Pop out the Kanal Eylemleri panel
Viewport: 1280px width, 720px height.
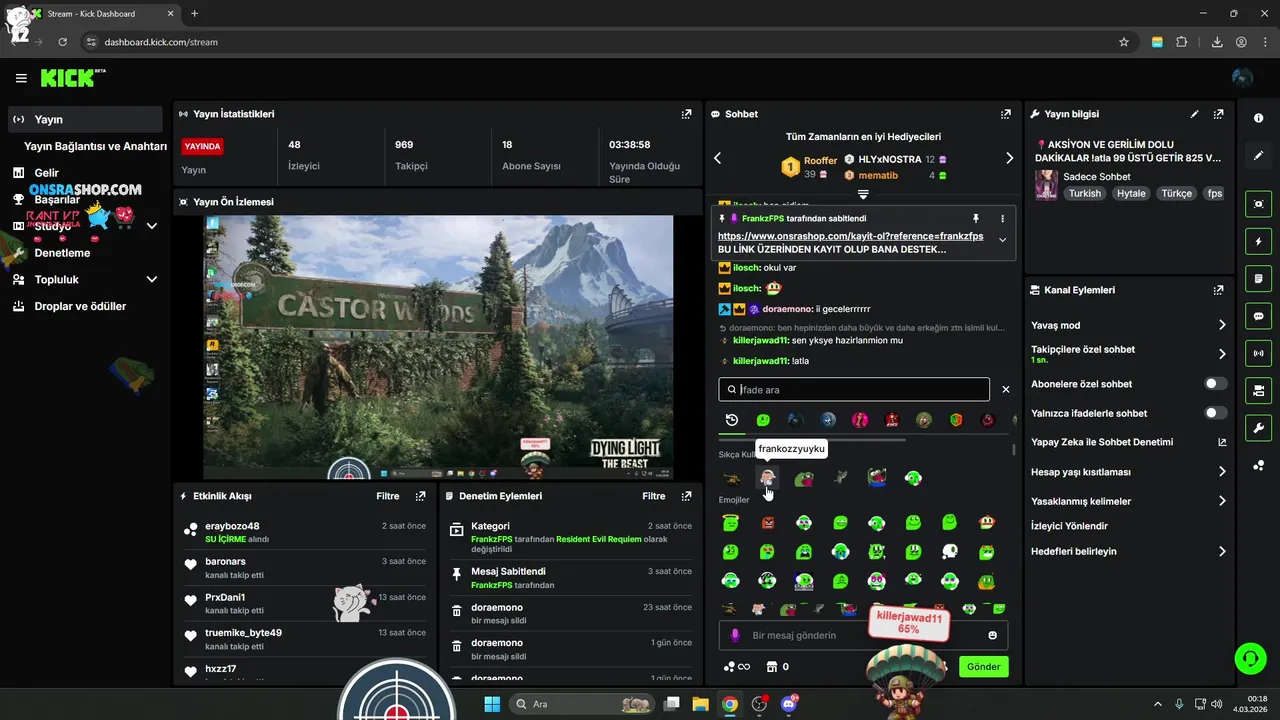1218,290
